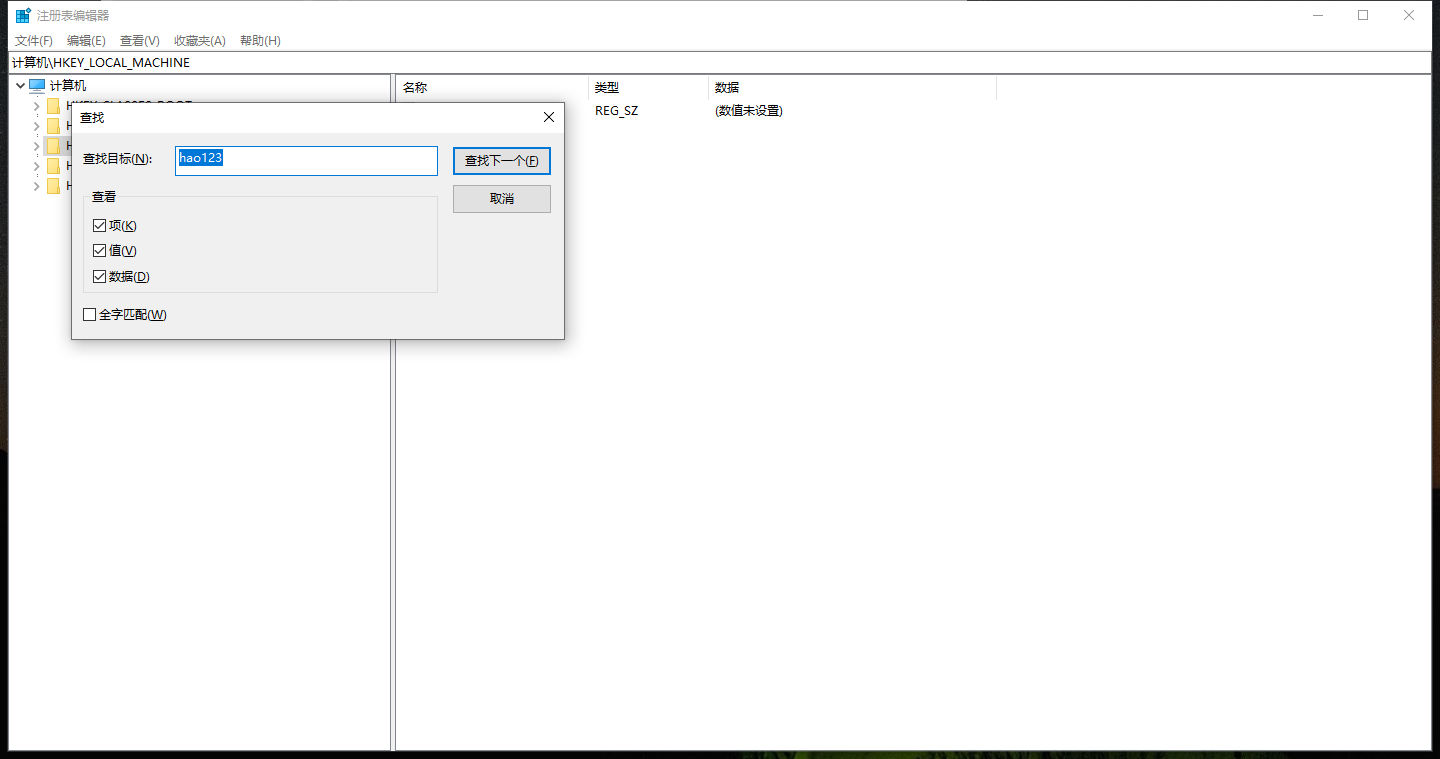This screenshot has width=1440, height=759.
Task: Open the 编辑(E) menu
Action: point(86,40)
